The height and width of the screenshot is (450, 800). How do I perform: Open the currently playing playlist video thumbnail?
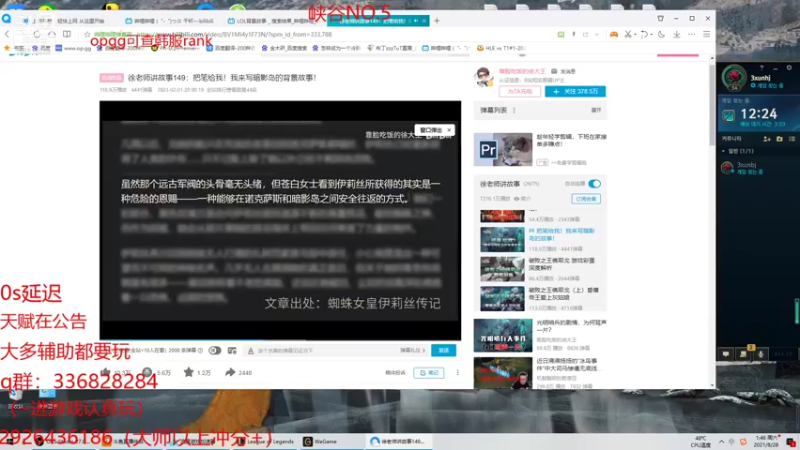[502, 240]
